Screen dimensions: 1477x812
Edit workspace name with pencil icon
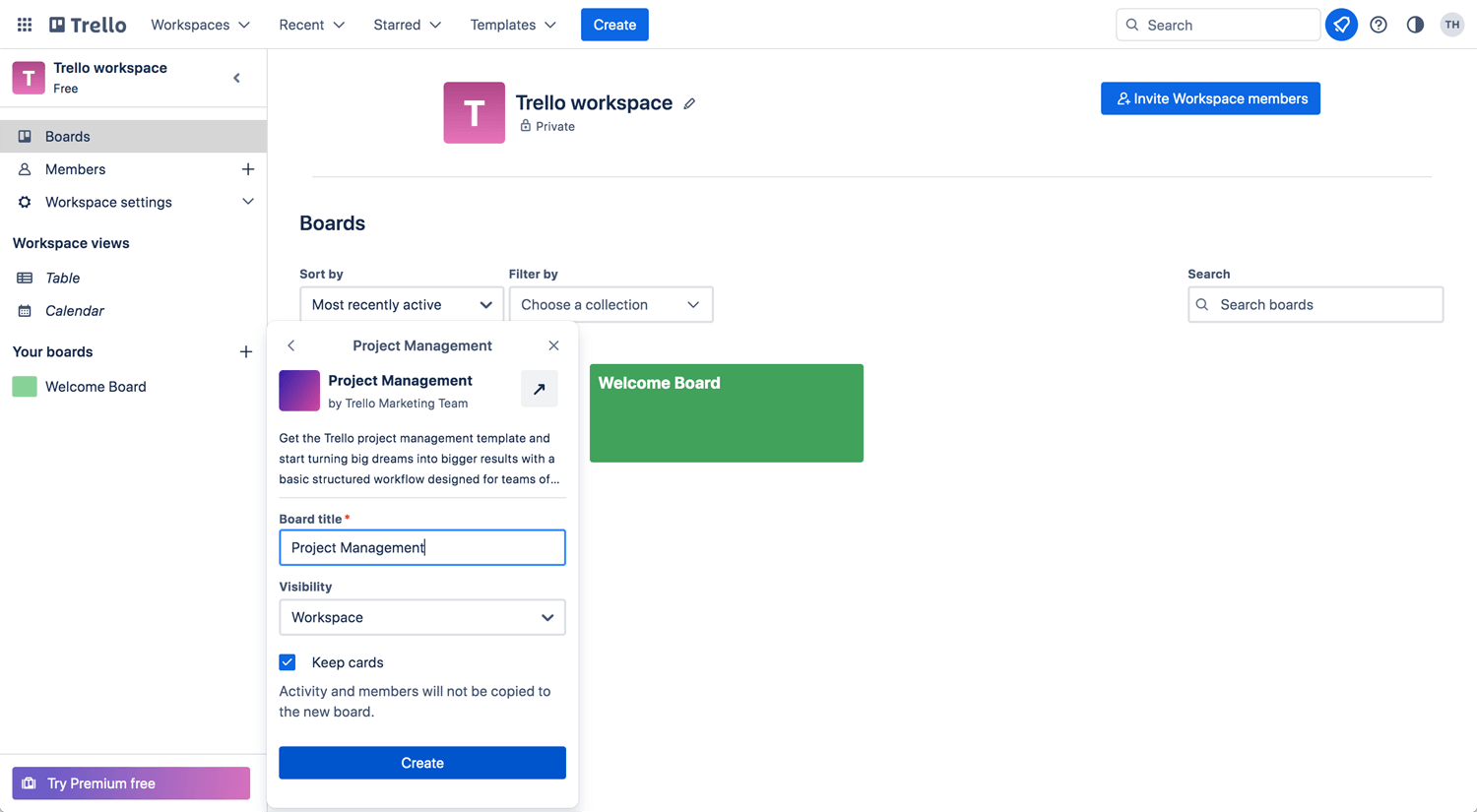pyautogui.click(x=689, y=103)
